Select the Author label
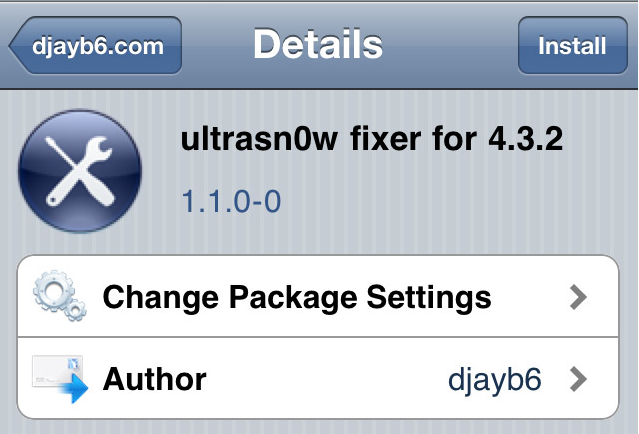Screen dimensions: 639x434 154,379
